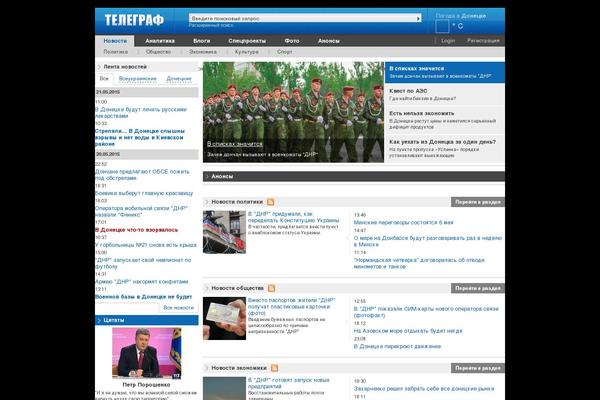Open red headline В Донецке что-то взорвалось
The width and height of the screenshot is (600, 400).
click(x=137, y=230)
